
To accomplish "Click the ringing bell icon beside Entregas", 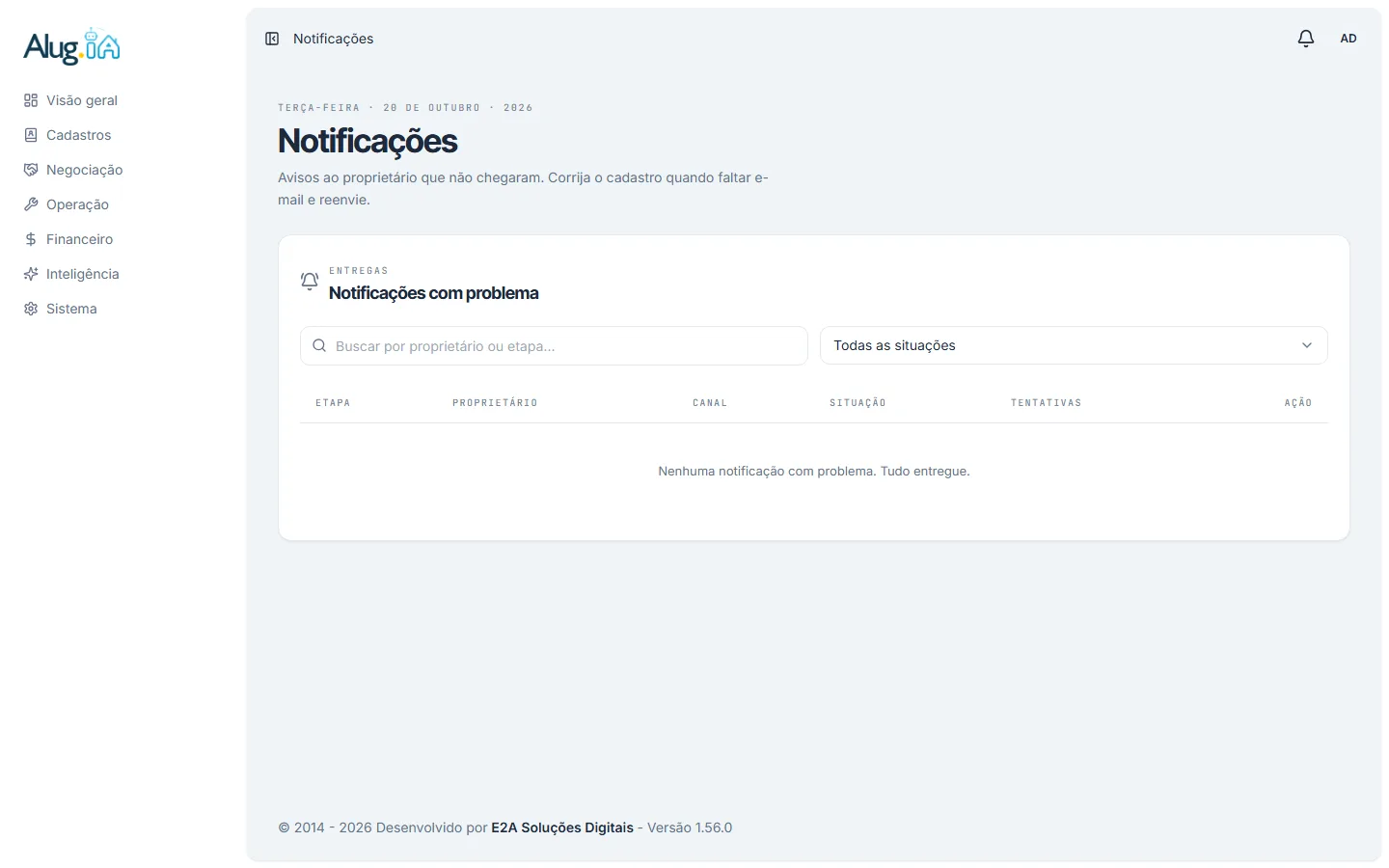I will (310, 282).
